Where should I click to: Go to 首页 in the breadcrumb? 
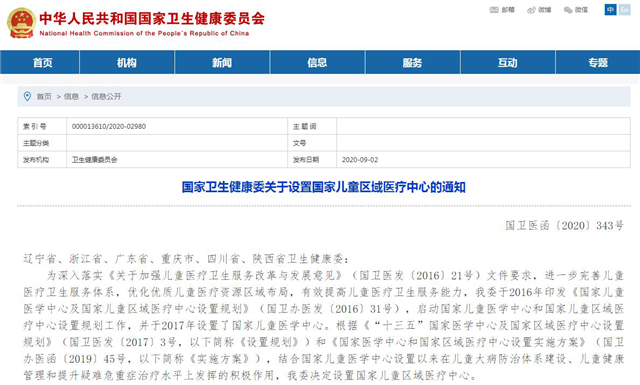pos(44,96)
